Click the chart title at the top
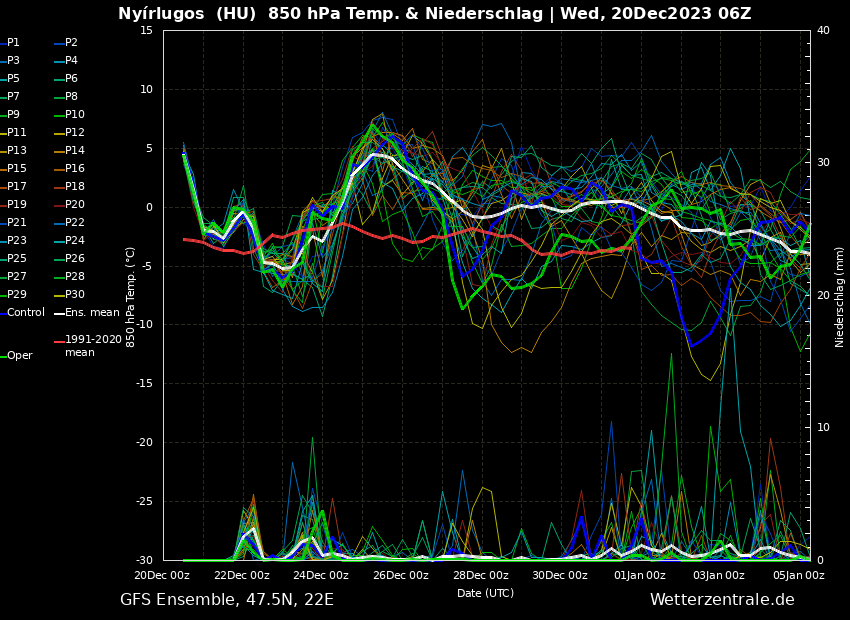 434,14
